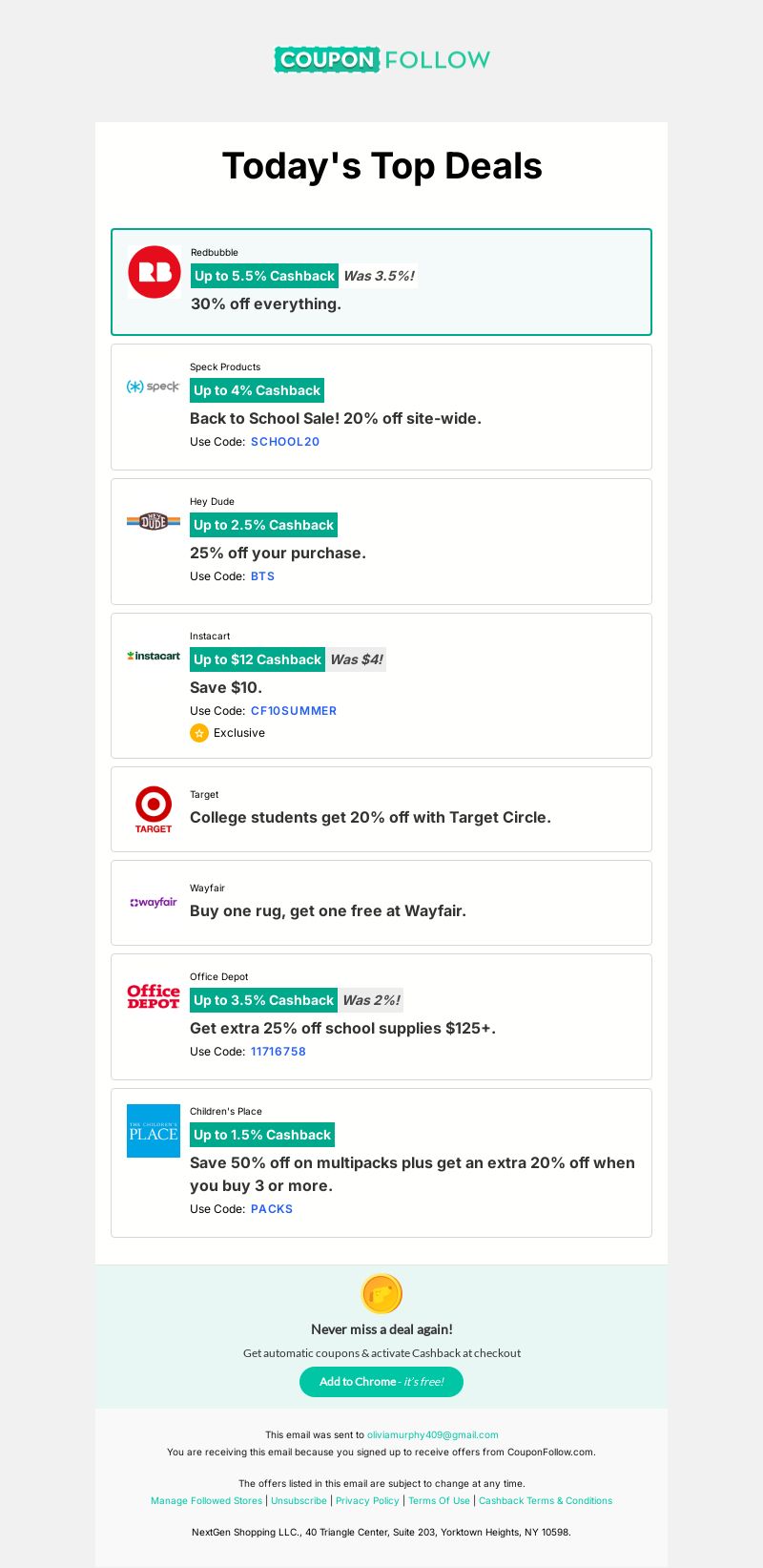The width and height of the screenshot is (763, 1568).
Task: Click the gold coin extension icon
Action: coord(381,1294)
